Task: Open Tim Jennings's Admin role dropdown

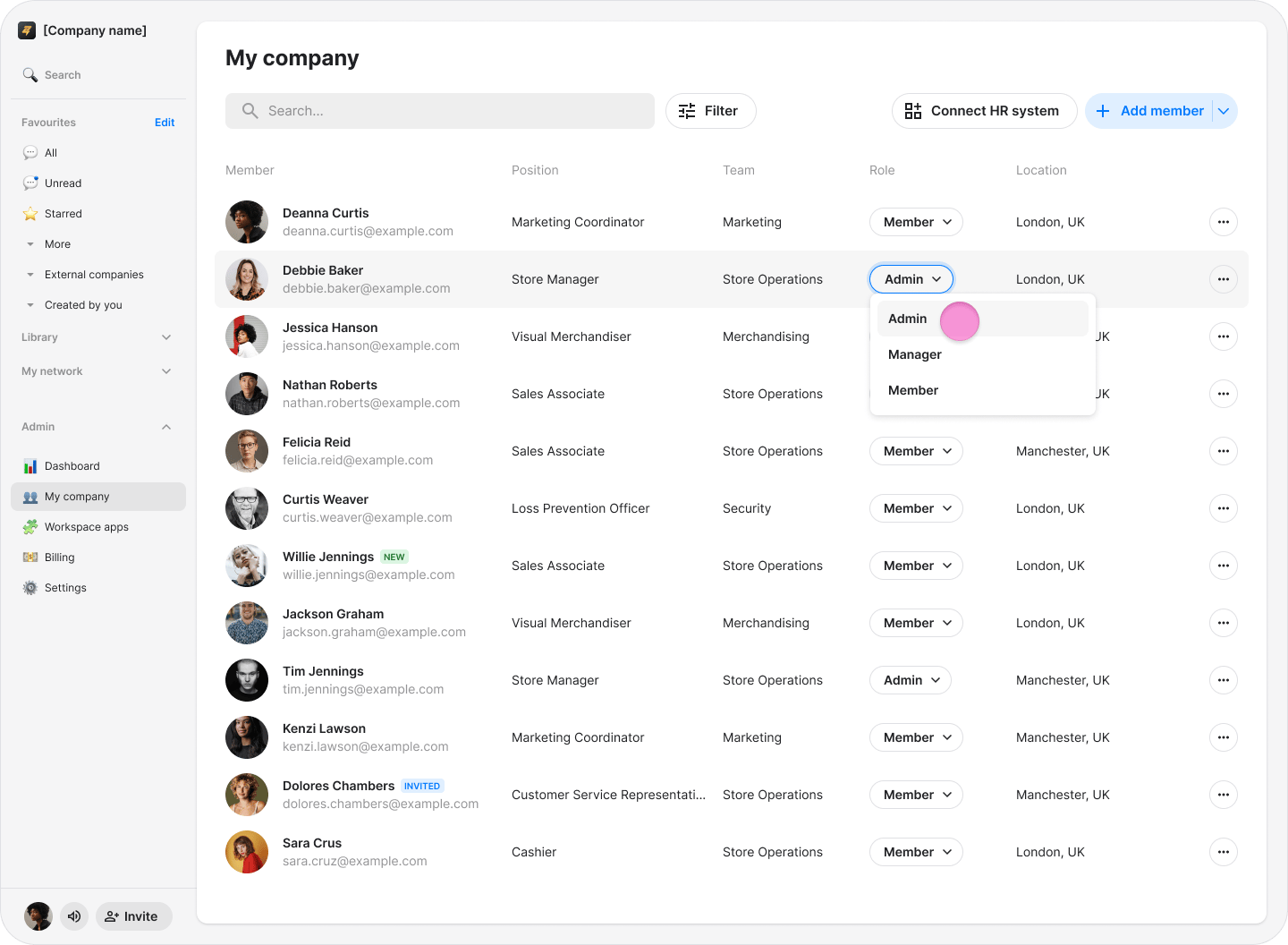Action: tap(911, 680)
